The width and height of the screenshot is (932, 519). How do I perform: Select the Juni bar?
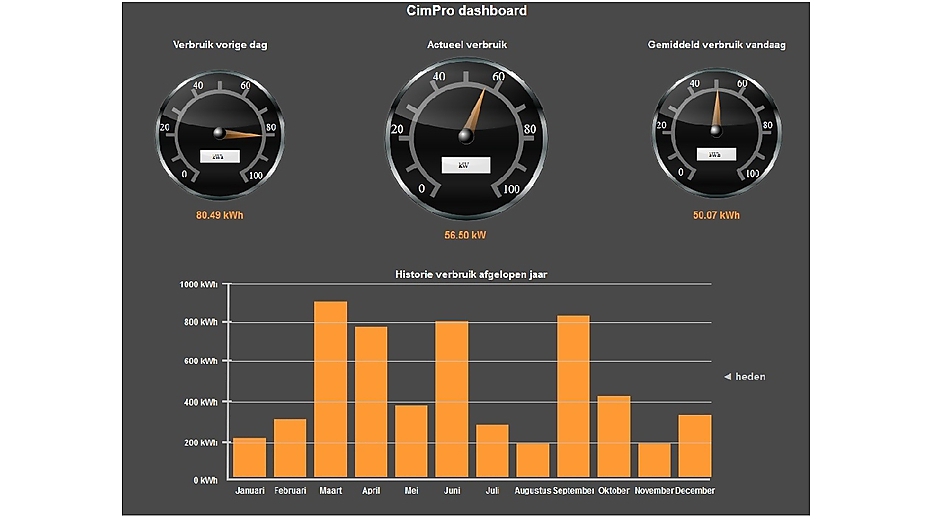click(452, 400)
